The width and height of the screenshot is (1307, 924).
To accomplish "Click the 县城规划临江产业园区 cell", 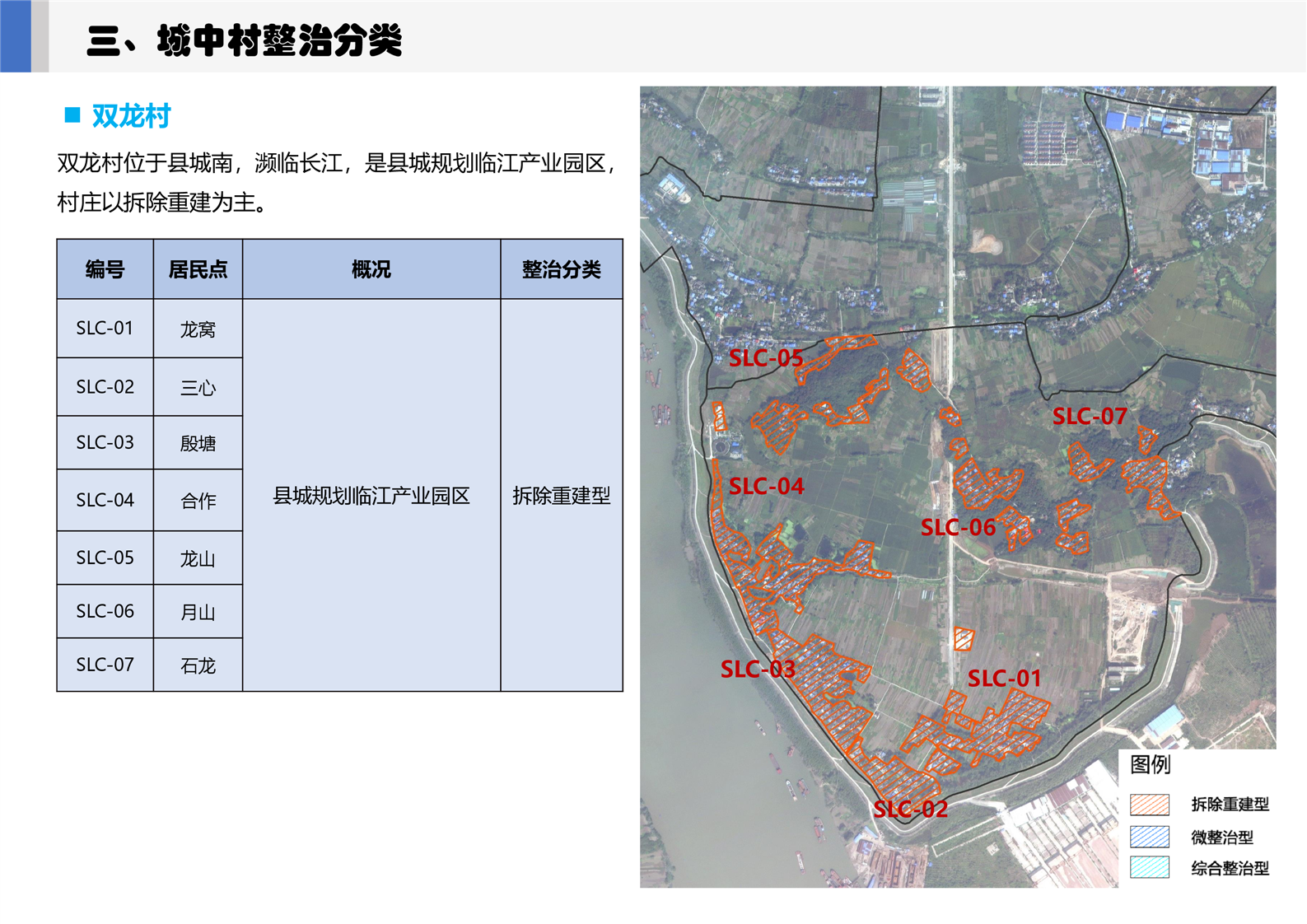I will click(371, 495).
